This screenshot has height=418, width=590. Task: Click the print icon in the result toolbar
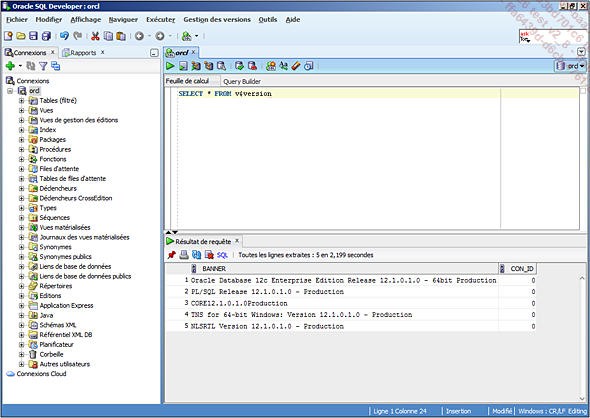(184, 255)
